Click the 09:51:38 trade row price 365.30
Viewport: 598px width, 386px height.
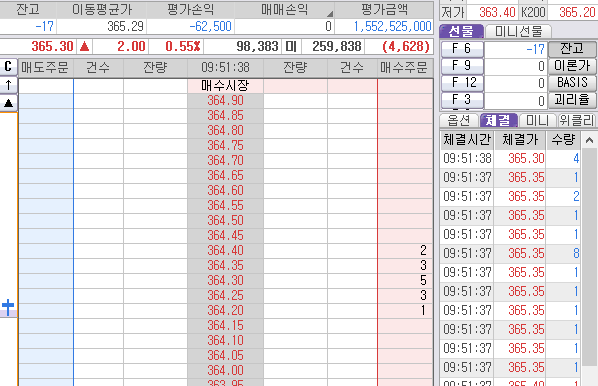coord(526,158)
